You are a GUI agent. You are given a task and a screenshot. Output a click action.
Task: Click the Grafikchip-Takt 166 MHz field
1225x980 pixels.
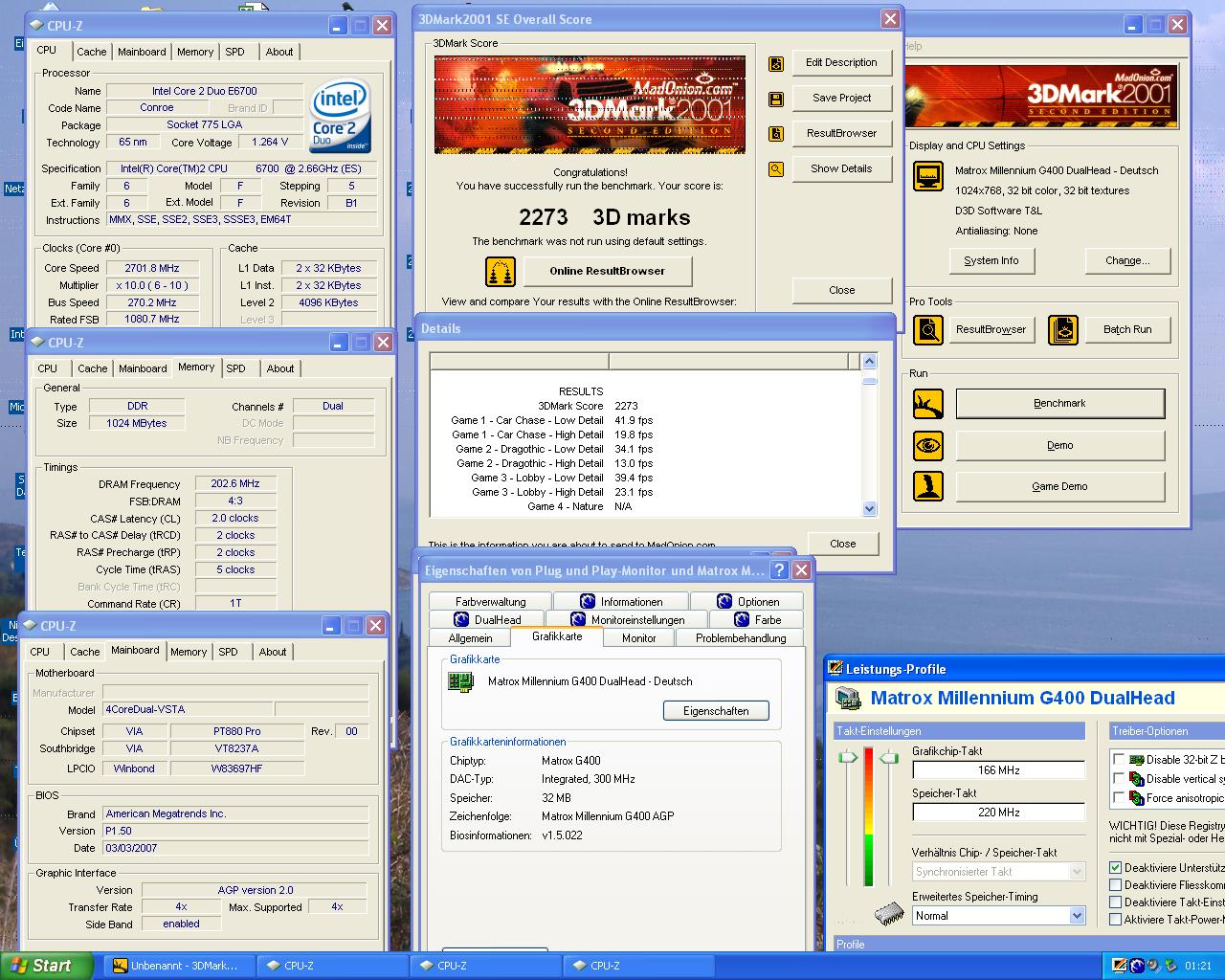998,770
